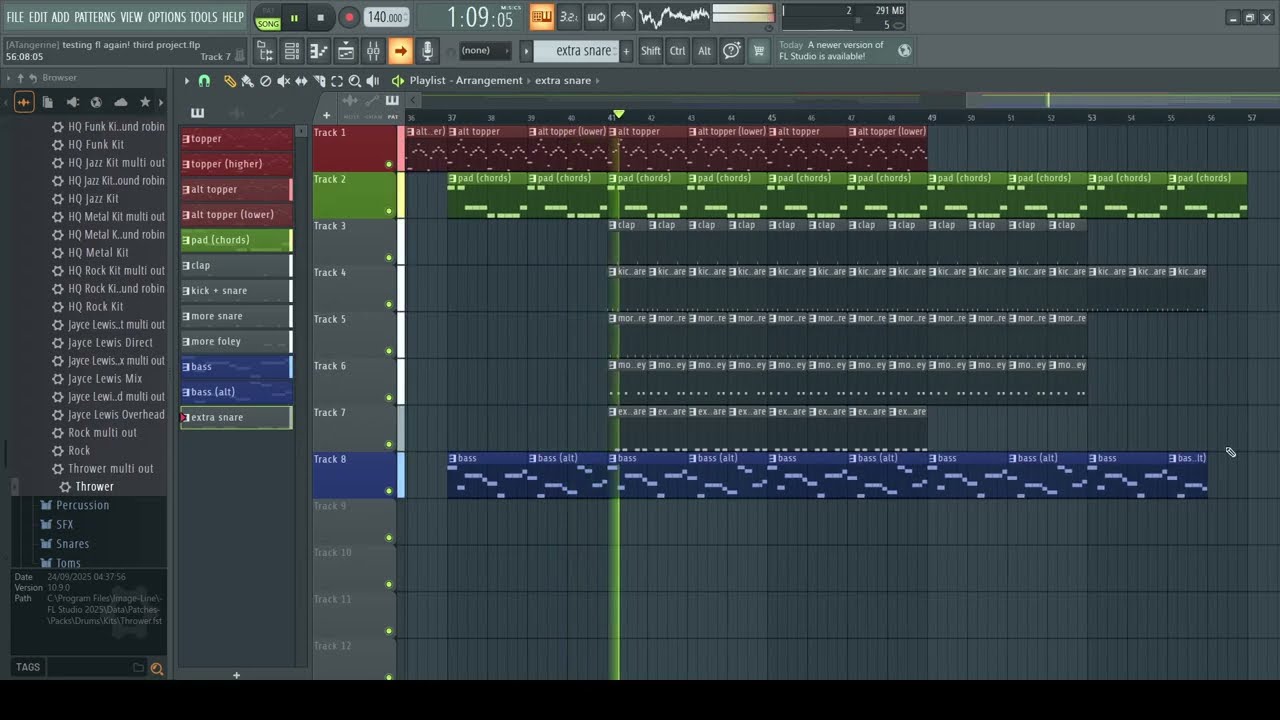Open the browser cloud tab icon
Image resolution: width=1280 pixels, height=720 pixels.
pos(121,102)
